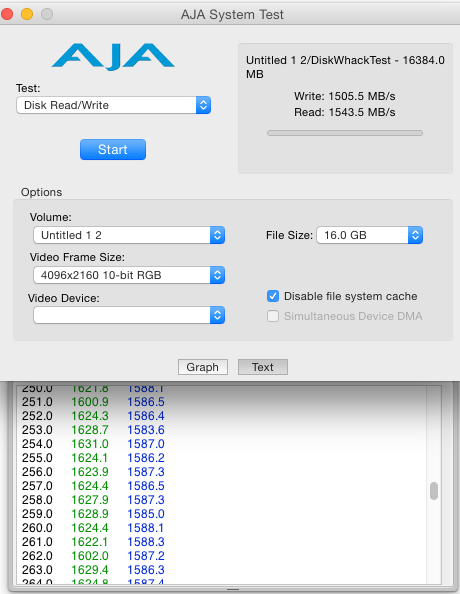Click the DiskWhackTest file path text
This screenshot has height=594, width=460.
pyautogui.click(x=345, y=67)
